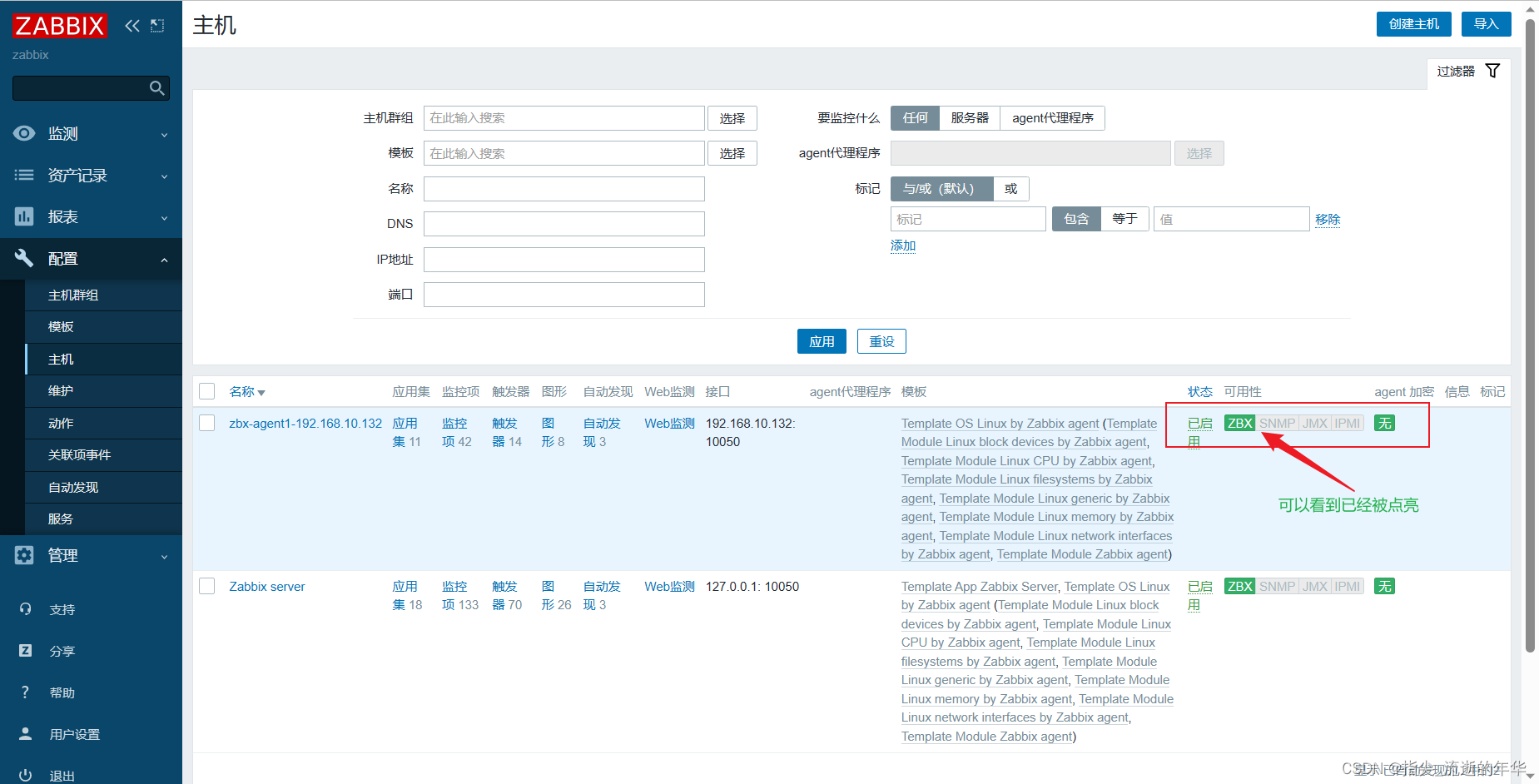The height and width of the screenshot is (784, 1539).
Task: Tick the select-all hosts checkbox
Action: tap(207, 391)
